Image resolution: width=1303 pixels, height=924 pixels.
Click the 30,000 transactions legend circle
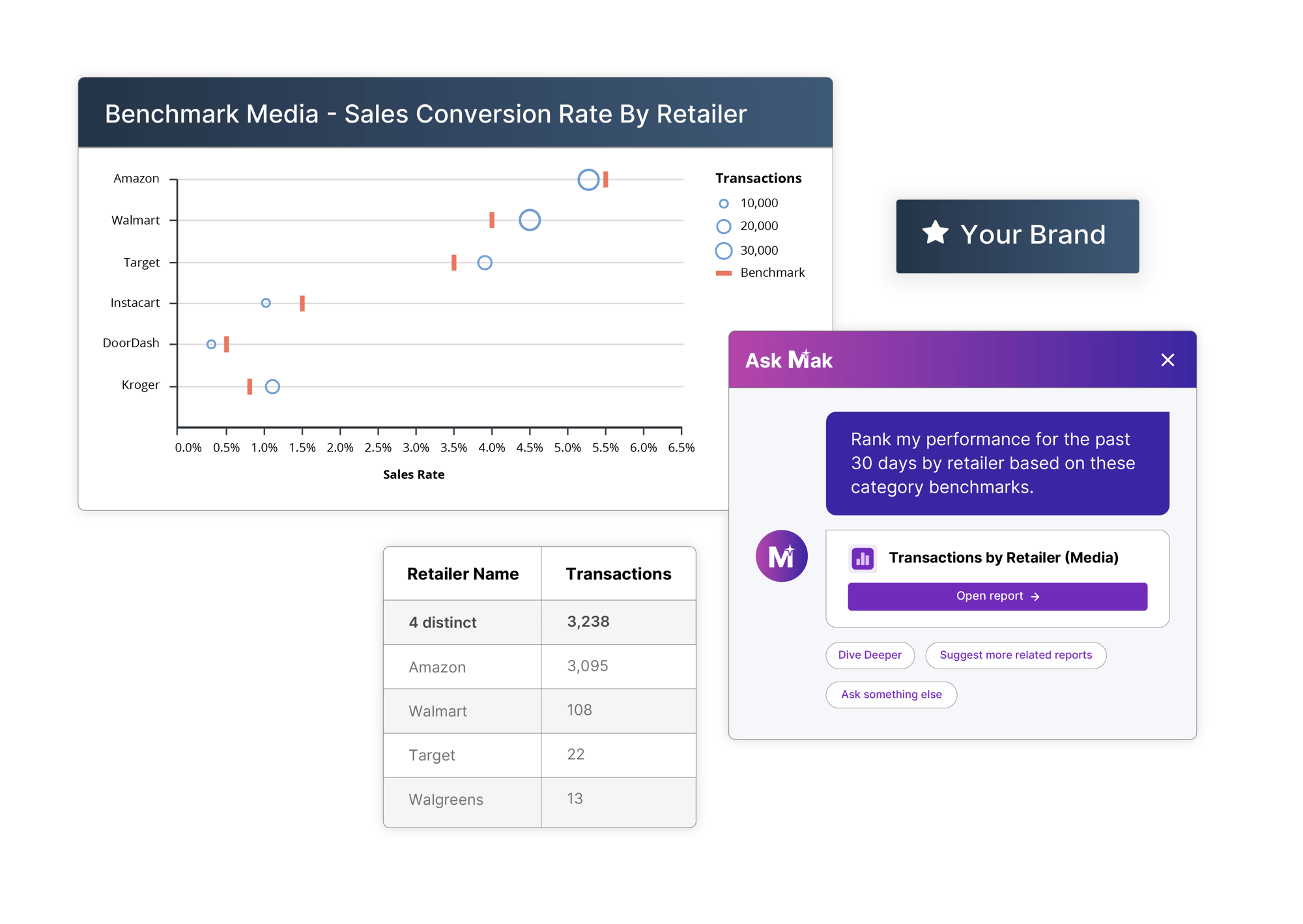[724, 251]
